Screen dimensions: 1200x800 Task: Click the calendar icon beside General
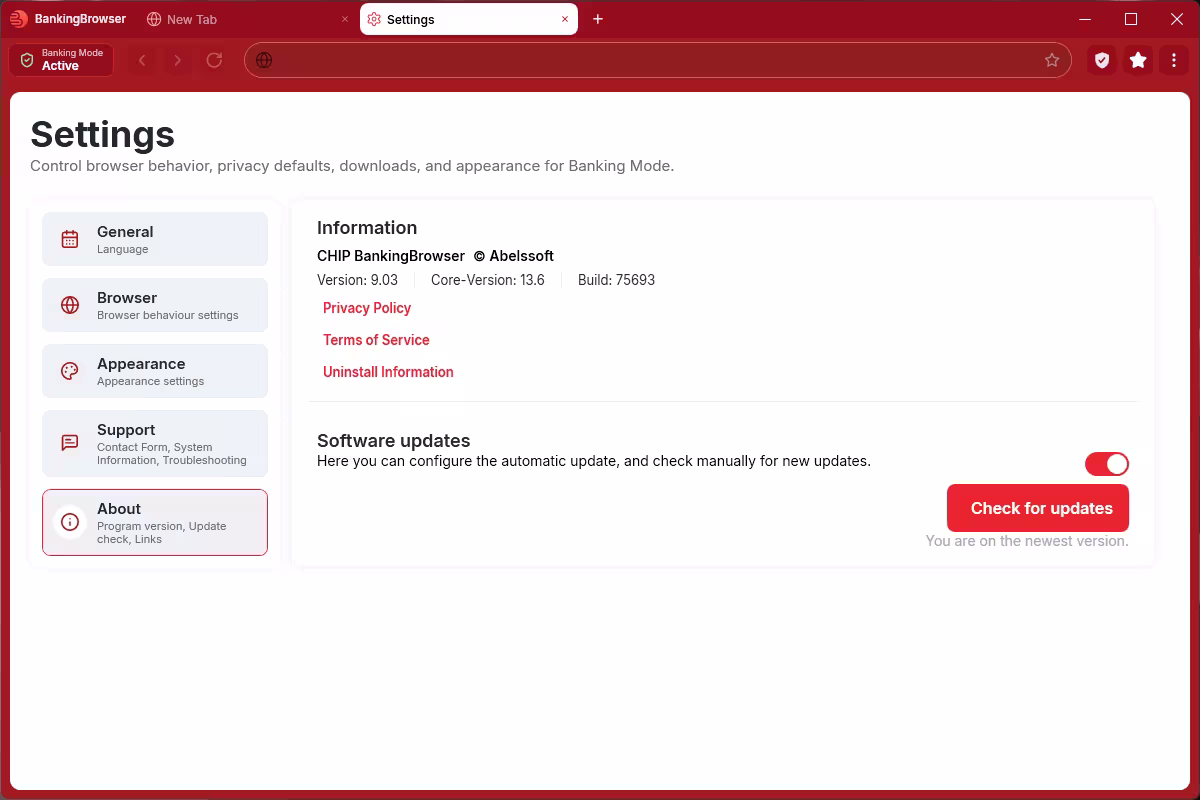tap(70, 239)
